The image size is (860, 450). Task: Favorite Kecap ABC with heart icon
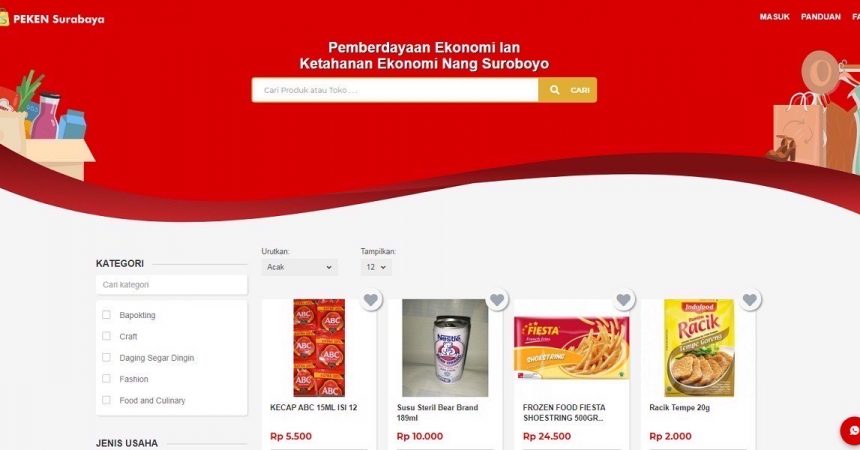(371, 300)
